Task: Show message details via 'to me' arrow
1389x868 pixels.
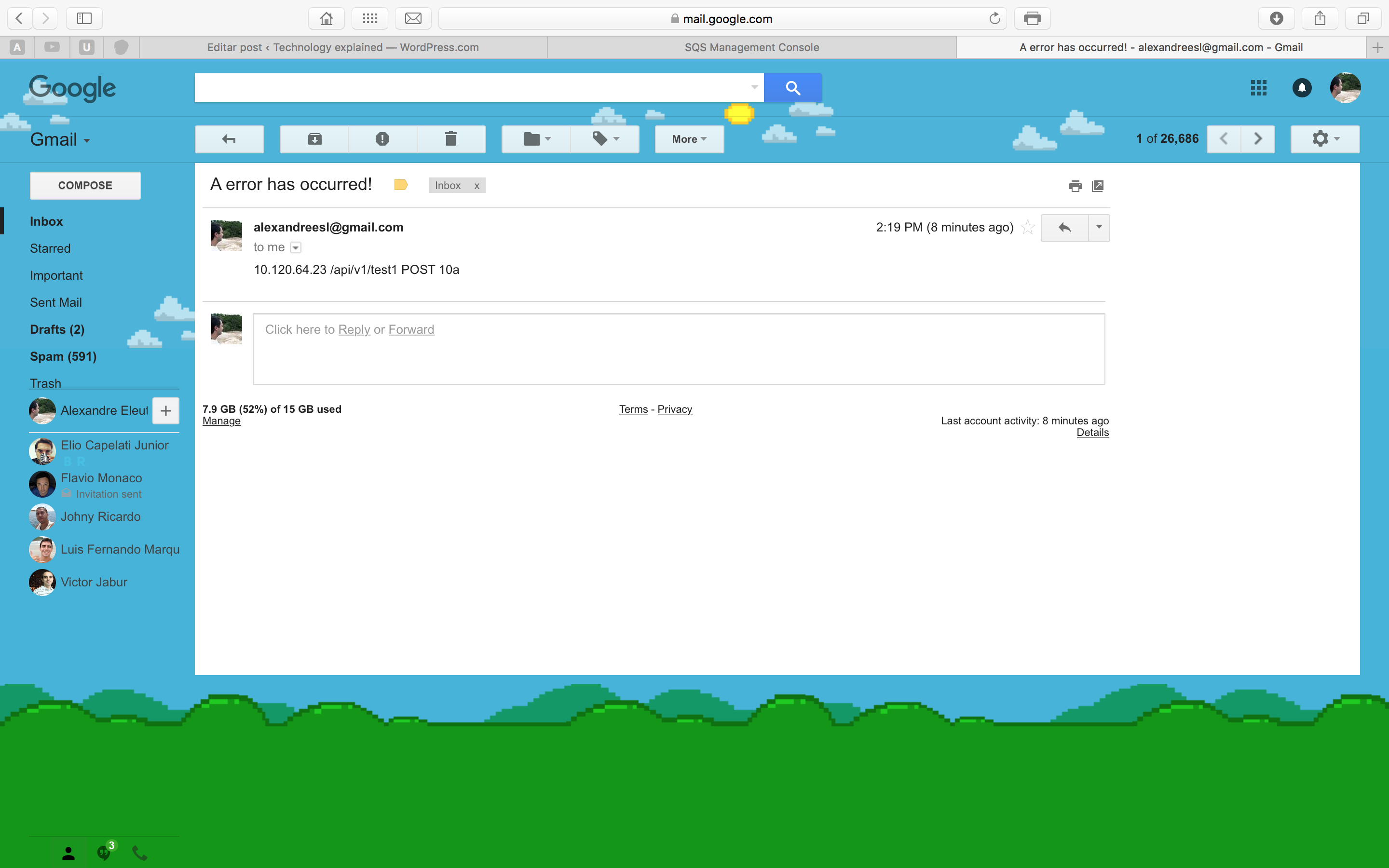Action: (295, 247)
